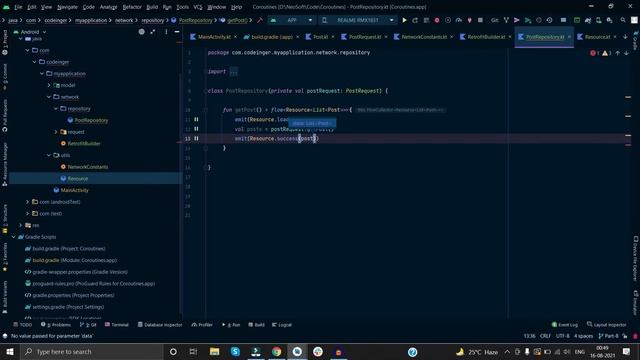This screenshot has height=360, width=640.
Task: Close the Post.kt tab
Action: (x=333, y=37)
